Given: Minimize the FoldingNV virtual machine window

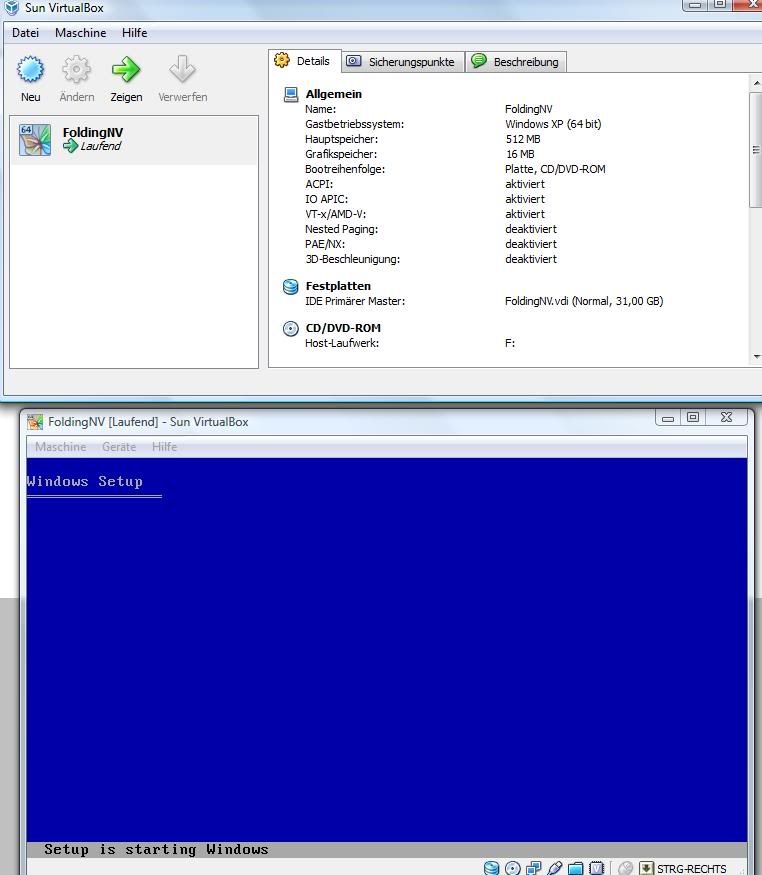Looking at the screenshot, I should (668, 417).
